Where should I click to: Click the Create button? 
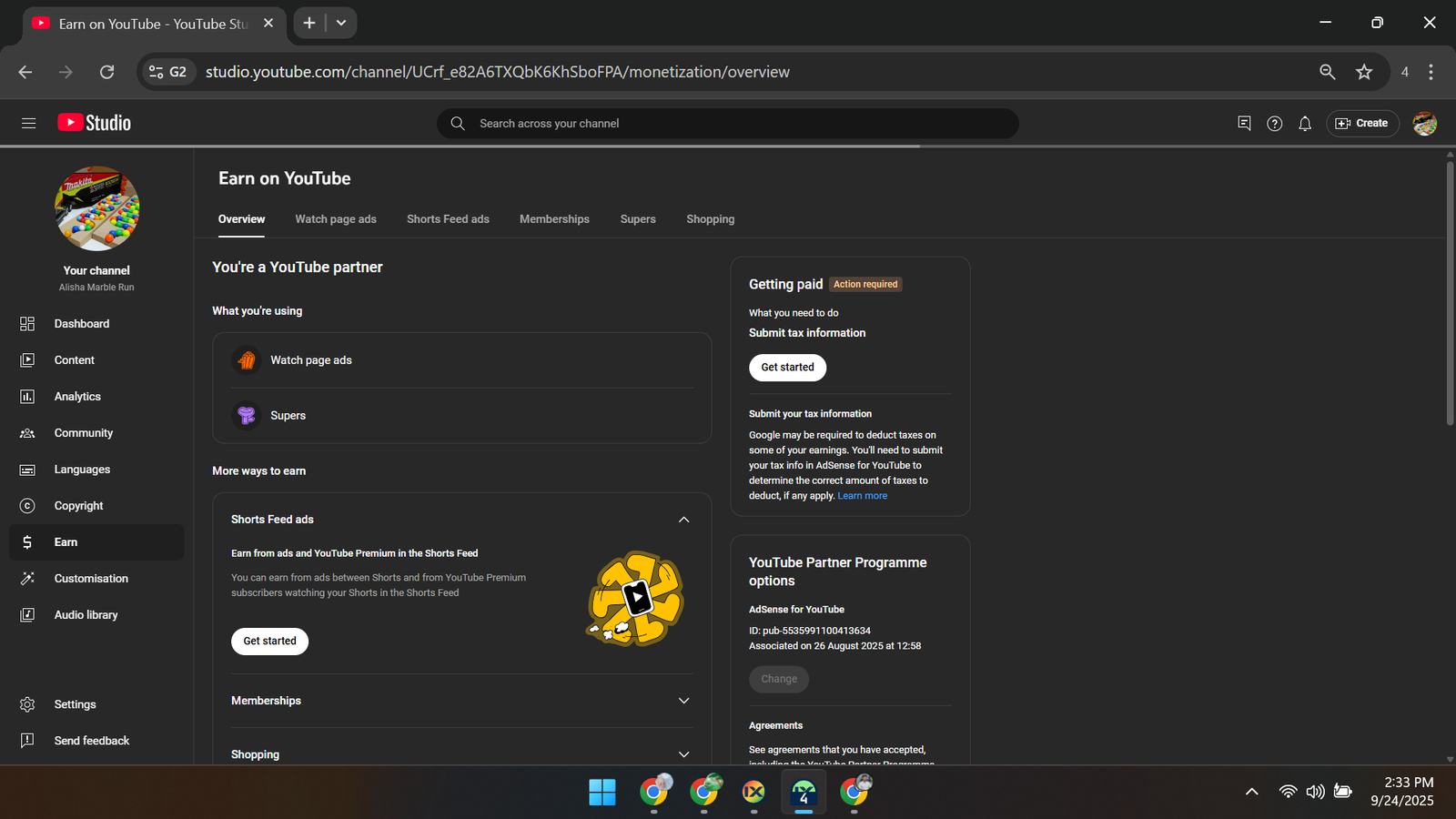(x=1362, y=124)
